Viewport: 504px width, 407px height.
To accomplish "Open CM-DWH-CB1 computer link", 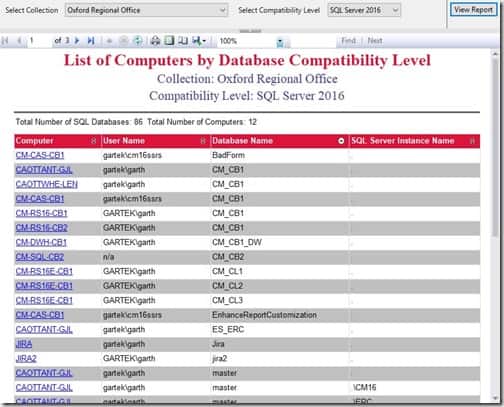I will (41, 242).
